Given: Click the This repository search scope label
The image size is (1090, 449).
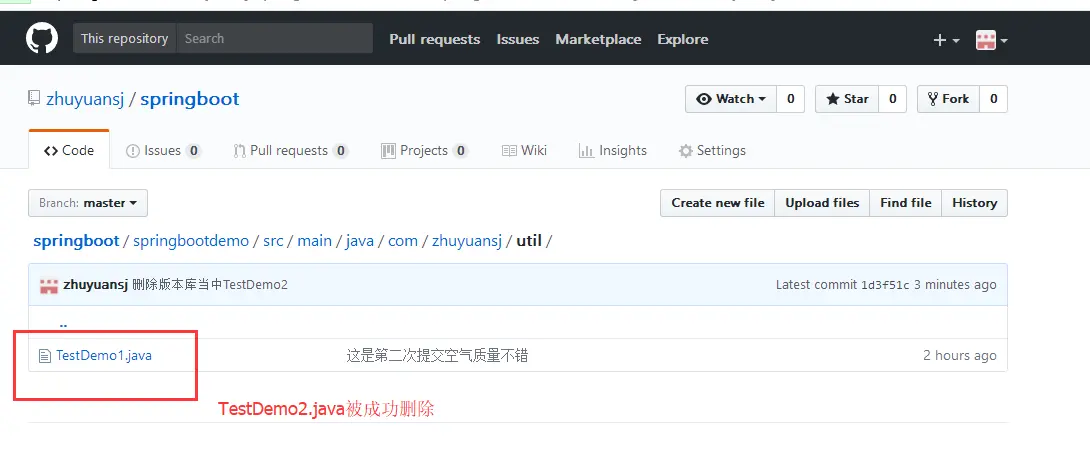Looking at the screenshot, I should 124,38.
